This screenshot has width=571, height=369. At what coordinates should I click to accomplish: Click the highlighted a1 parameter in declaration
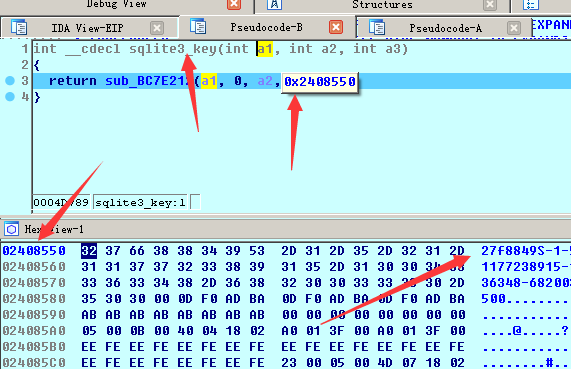265,49
